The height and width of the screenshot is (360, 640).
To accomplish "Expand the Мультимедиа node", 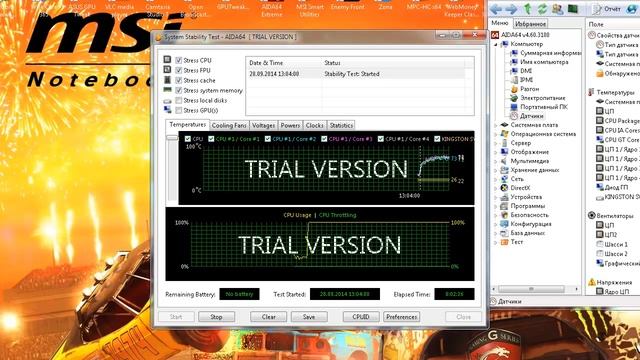I will [496, 161].
